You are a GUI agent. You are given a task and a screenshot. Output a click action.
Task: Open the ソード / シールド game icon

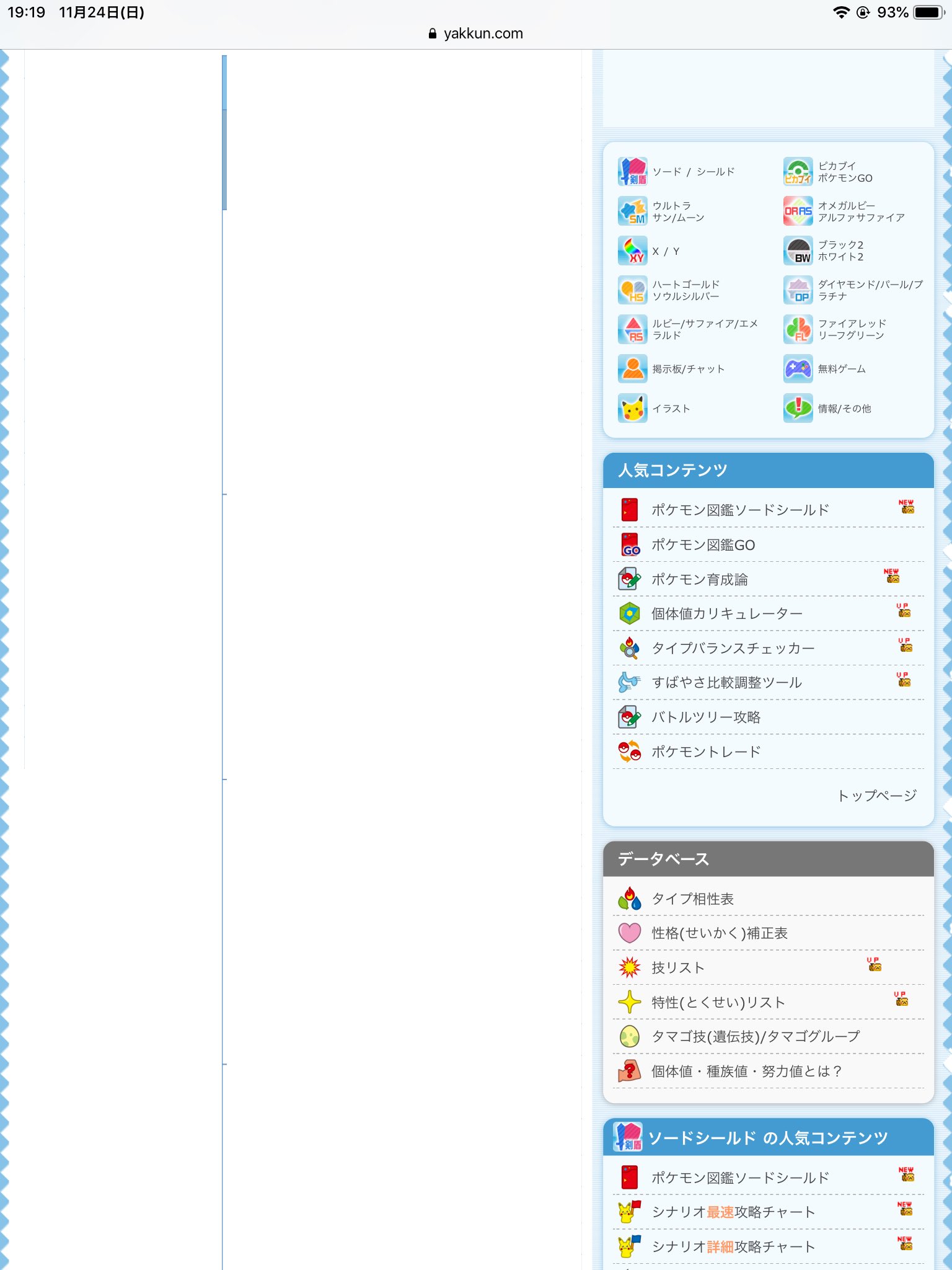632,172
